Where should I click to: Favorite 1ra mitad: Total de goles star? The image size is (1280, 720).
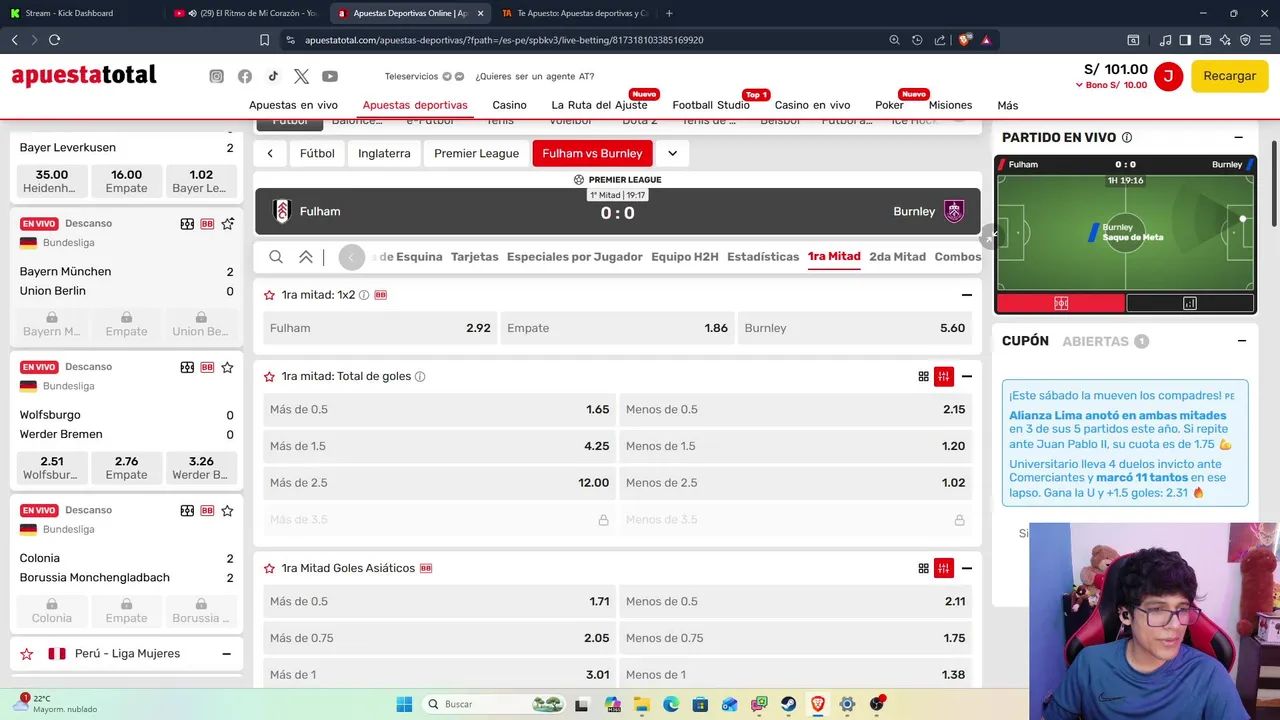(x=269, y=377)
